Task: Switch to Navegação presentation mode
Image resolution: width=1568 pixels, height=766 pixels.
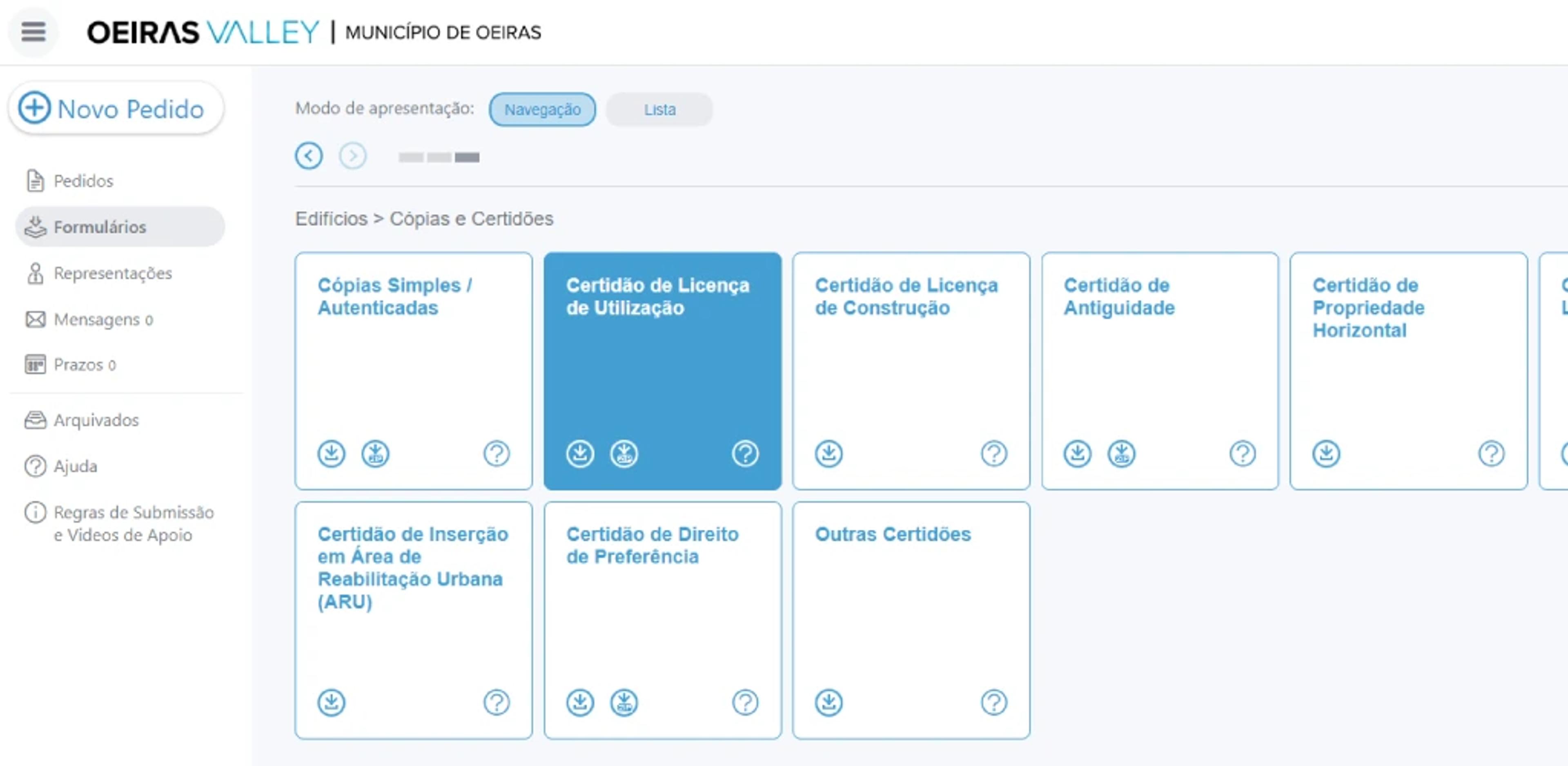Action: (542, 109)
